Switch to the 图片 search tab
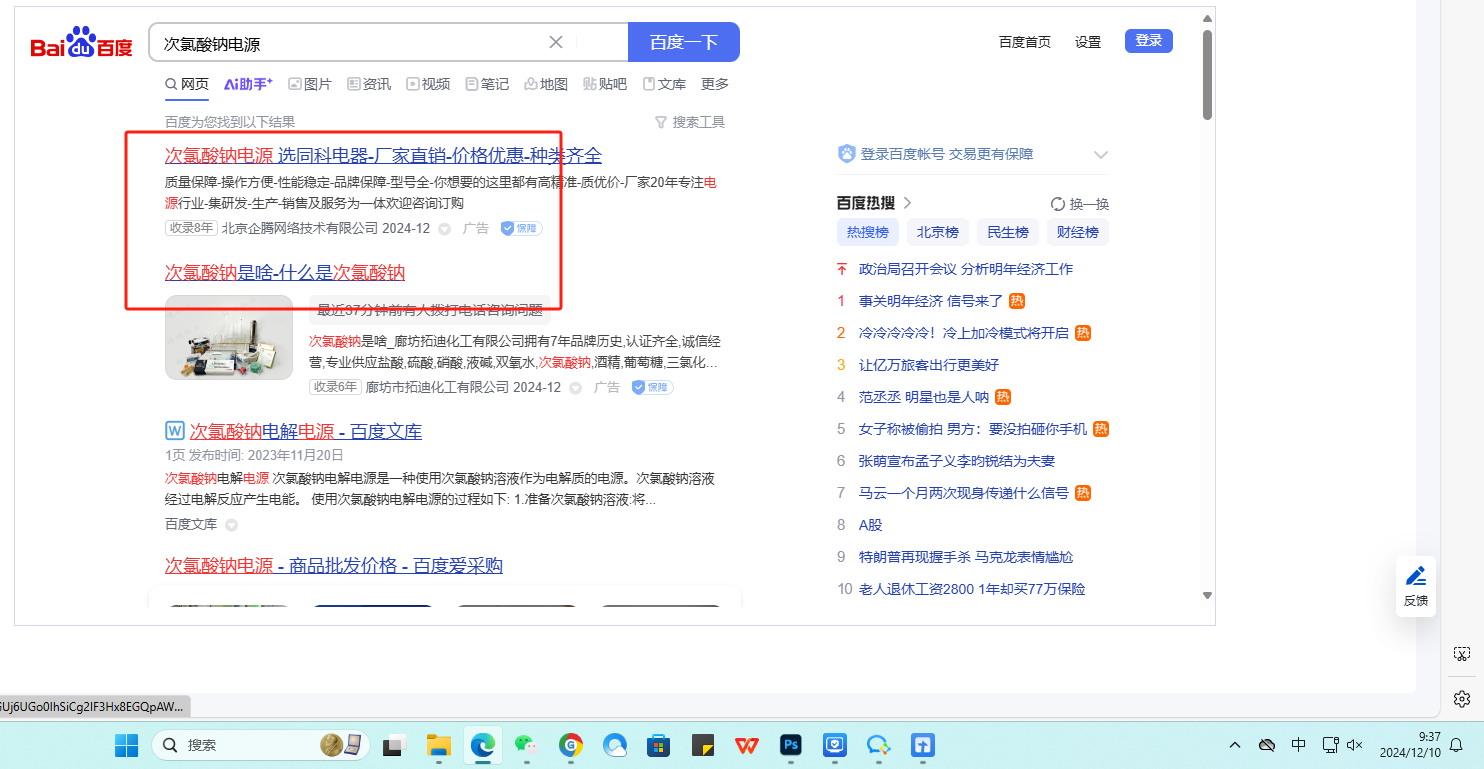The image size is (1484, 769). 310,84
